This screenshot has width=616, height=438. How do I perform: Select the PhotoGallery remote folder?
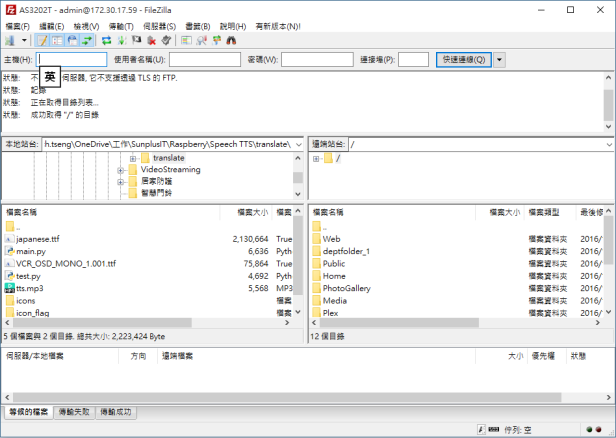[345, 288]
